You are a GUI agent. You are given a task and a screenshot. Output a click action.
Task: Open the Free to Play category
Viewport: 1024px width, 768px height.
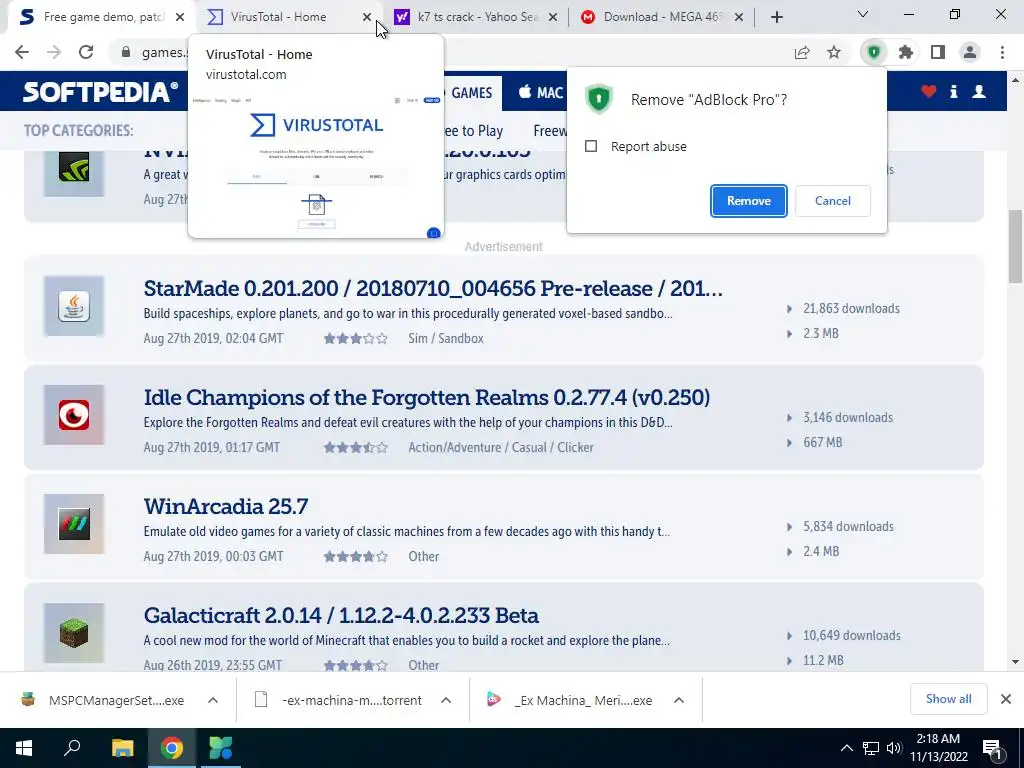(x=473, y=131)
